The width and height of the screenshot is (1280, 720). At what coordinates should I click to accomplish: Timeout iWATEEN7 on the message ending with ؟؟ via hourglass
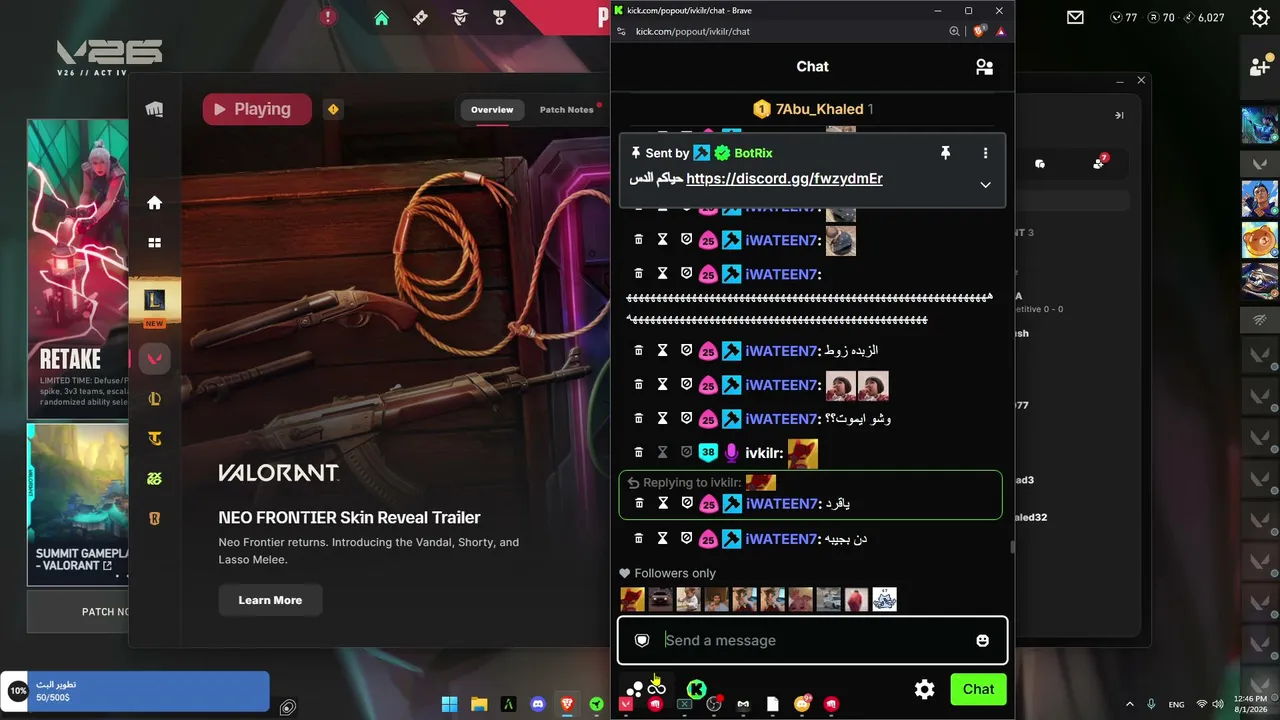(662, 418)
